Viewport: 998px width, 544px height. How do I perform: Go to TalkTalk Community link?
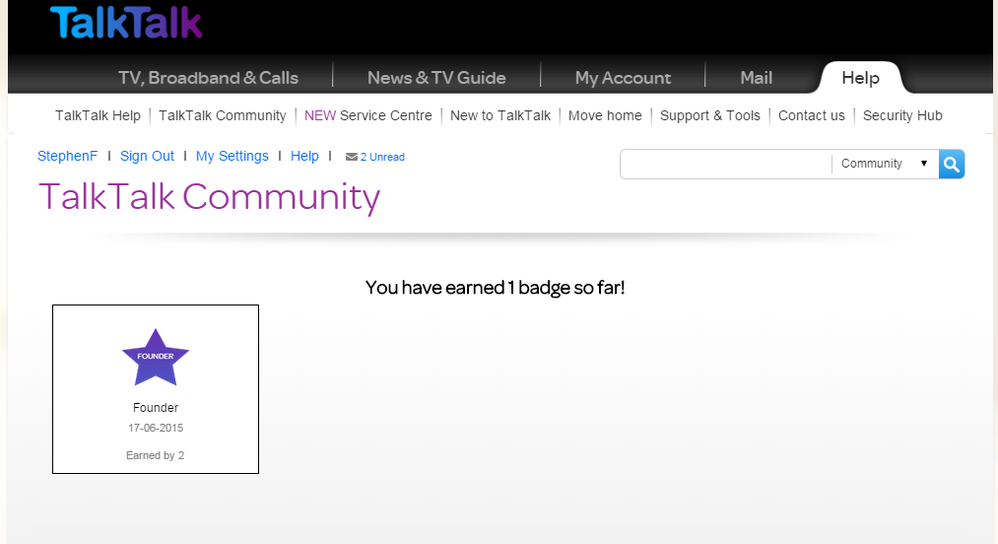[222, 115]
